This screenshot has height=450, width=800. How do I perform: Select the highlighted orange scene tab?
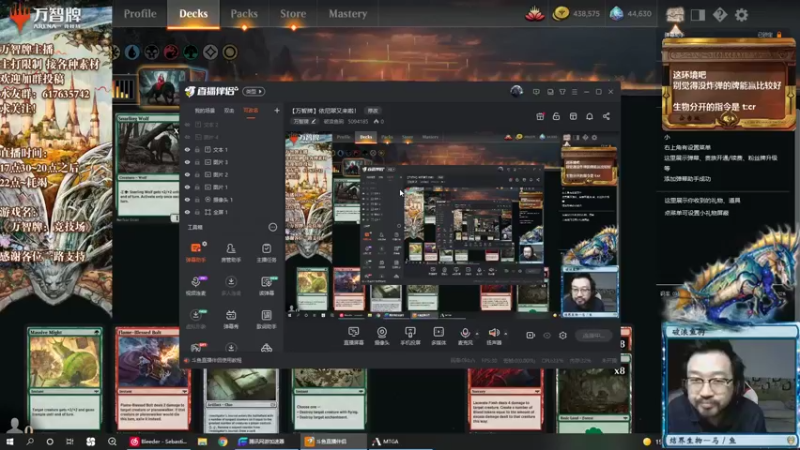[x=251, y=110]
